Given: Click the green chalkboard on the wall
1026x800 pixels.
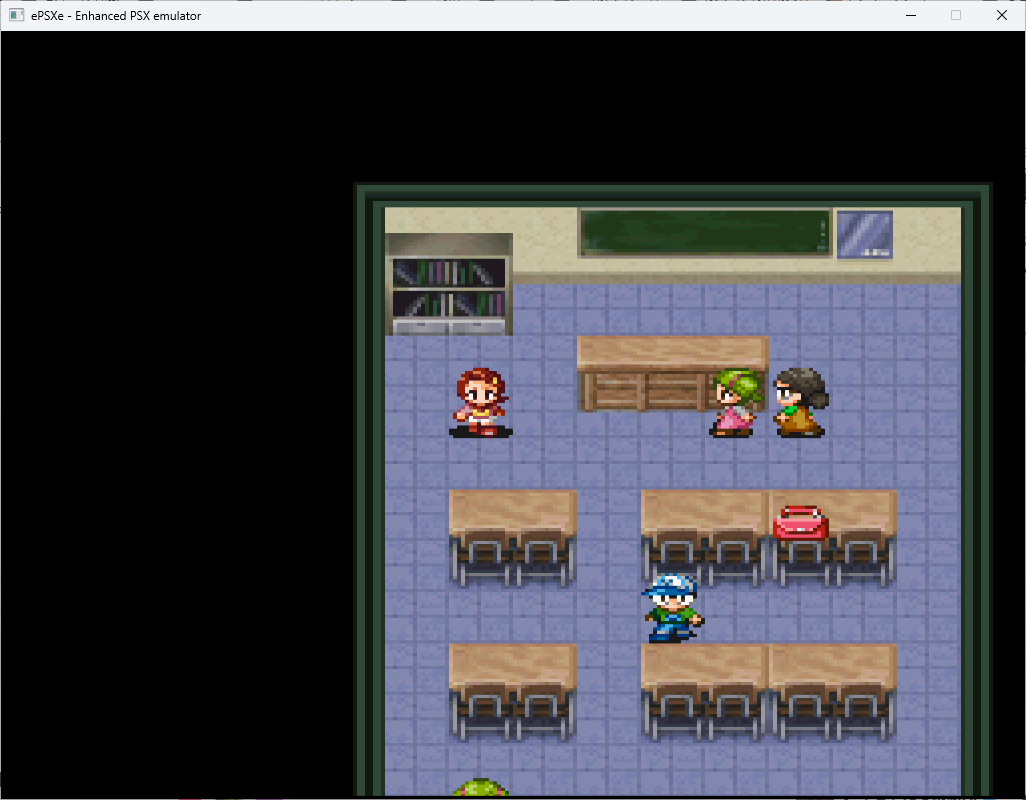Looking at the screenshot, I should [704, 233].
